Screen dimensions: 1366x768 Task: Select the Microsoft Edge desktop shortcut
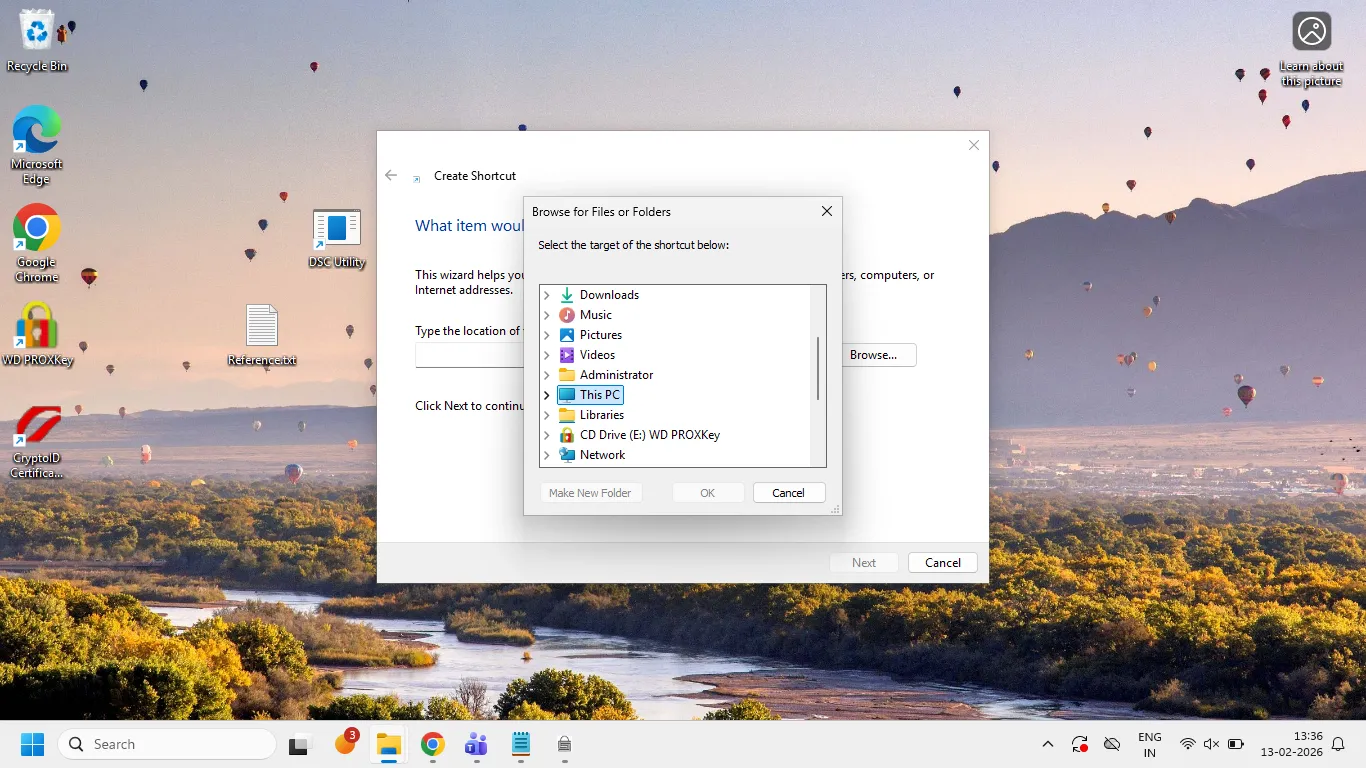pos(37,145)
